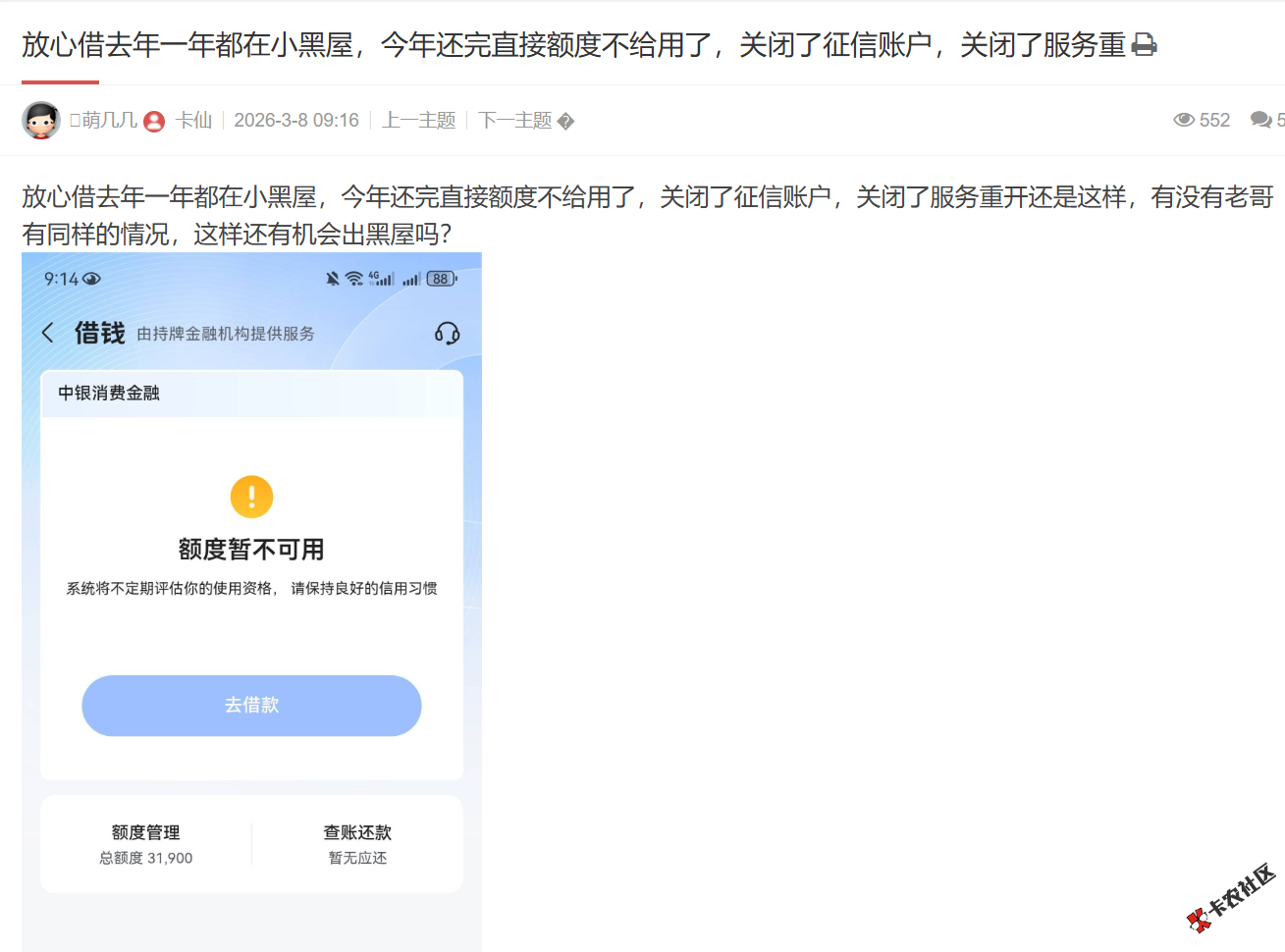1285x952 pixels.
Task: Click the 88% battery indicator
Action: pos(439,279)
